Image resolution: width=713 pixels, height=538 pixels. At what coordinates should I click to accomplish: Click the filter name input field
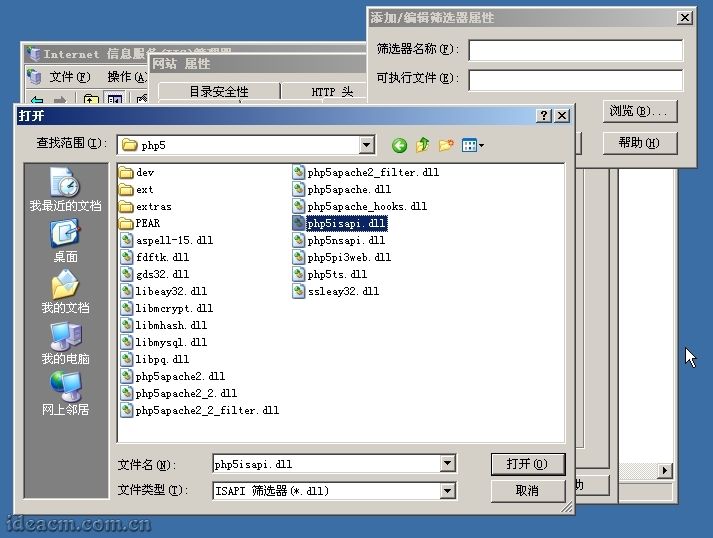click(575, 50)
